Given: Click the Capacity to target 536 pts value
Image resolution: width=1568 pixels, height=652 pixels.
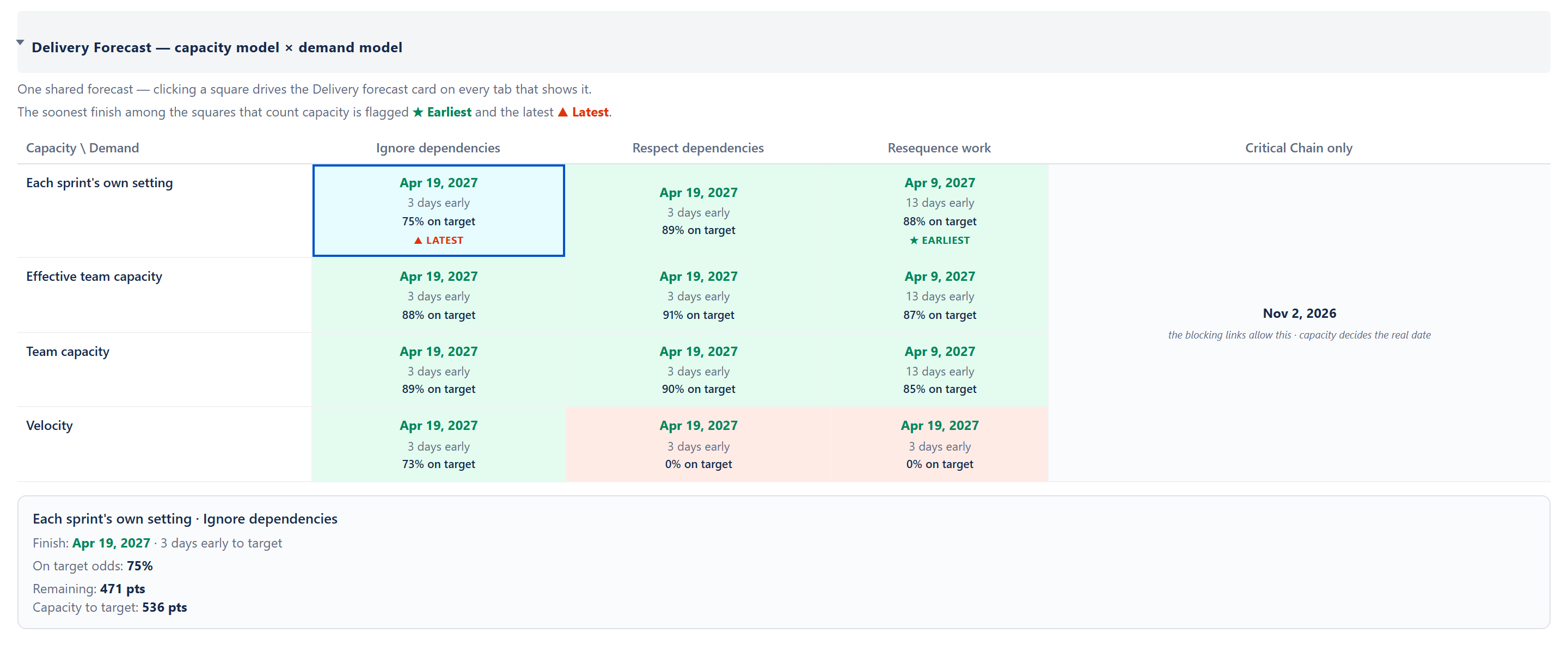Looking at the screenshot, I should 164,607.
